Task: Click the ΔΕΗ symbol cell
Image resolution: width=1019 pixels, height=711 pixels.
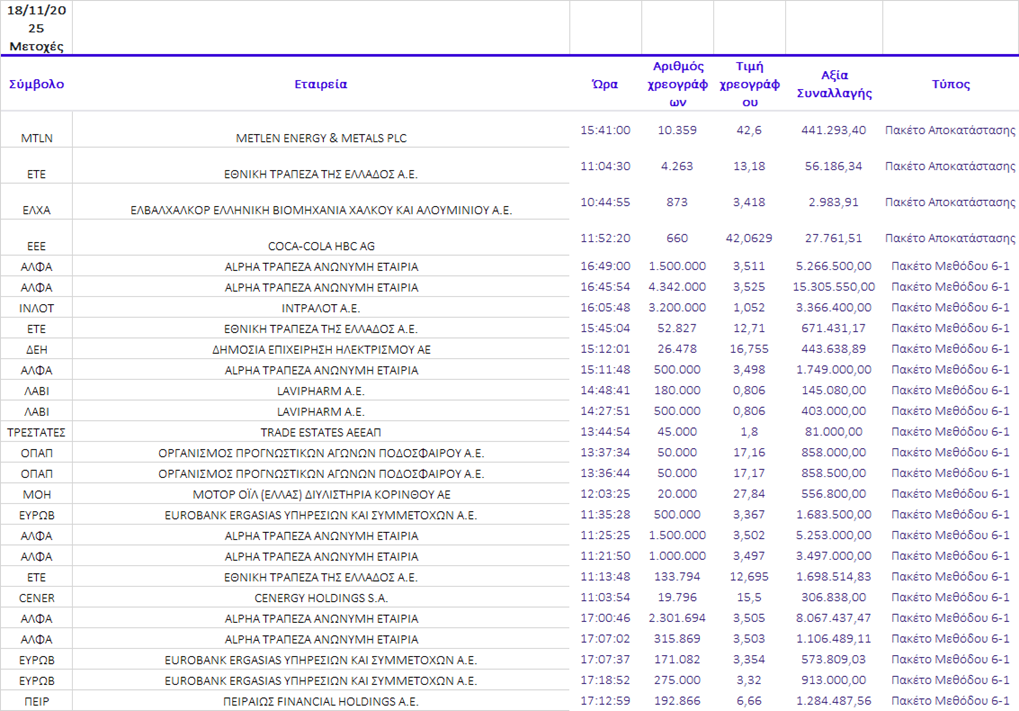Action: coord(36,349)
